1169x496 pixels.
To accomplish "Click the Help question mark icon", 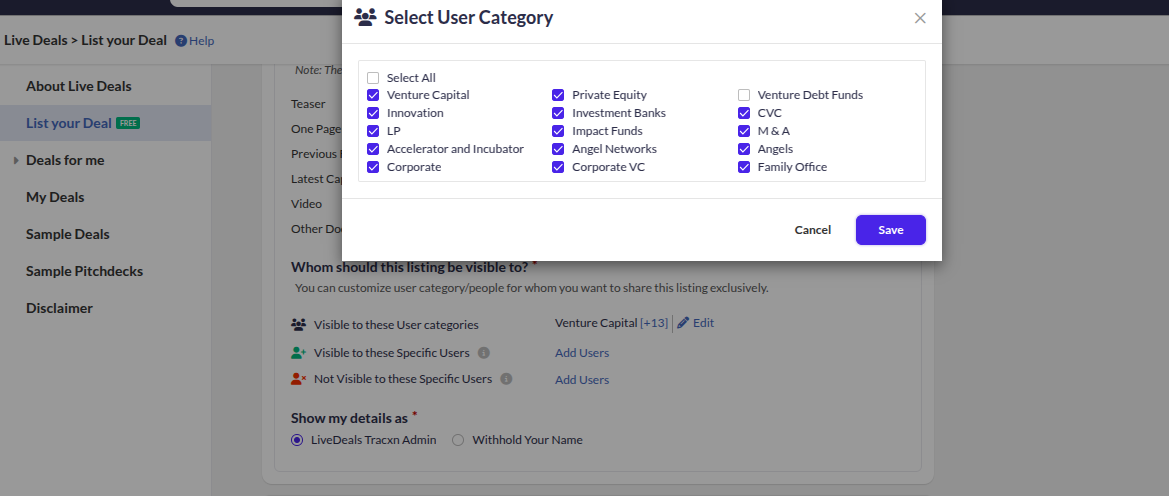I will click(181, 41).
